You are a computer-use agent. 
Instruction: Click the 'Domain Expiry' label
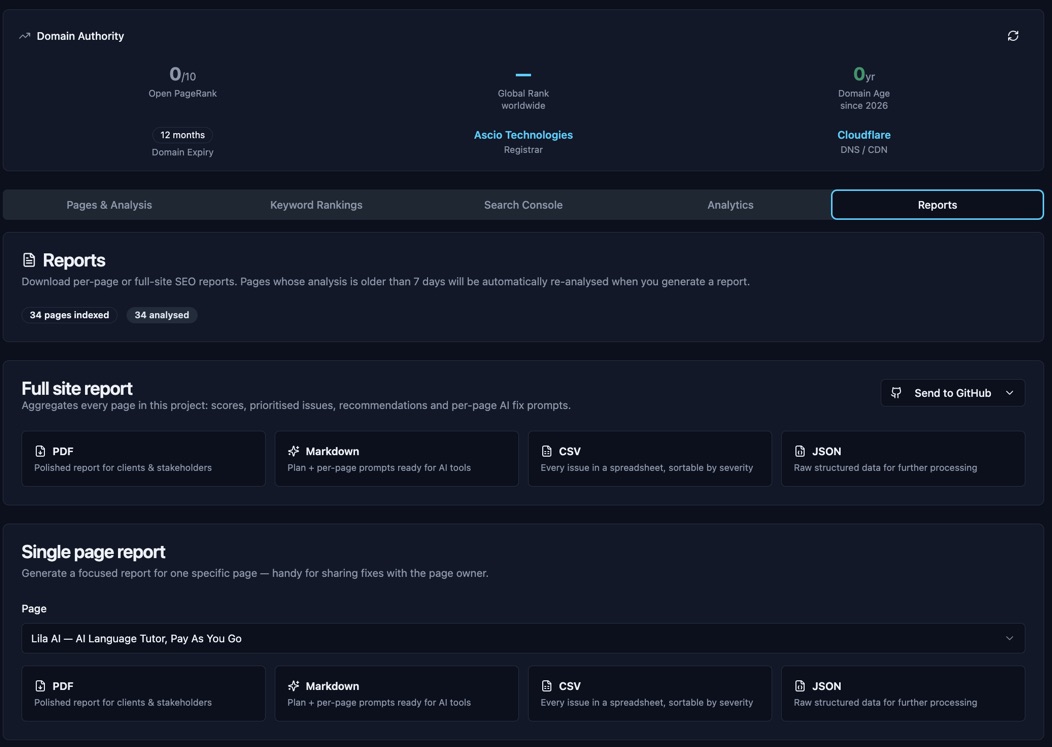[x=182, y=152]
